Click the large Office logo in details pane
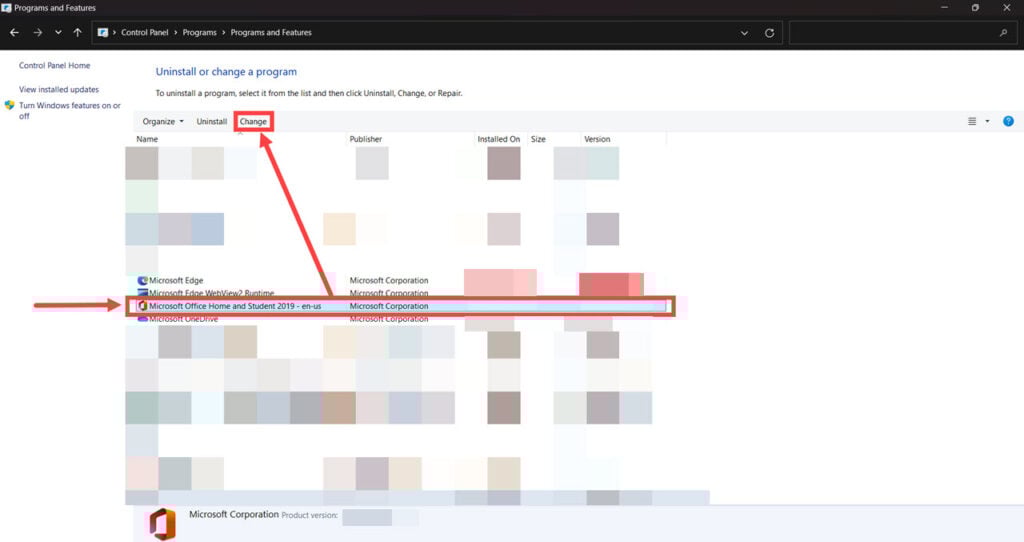Viewport: 1024px width, 542px height. [162, 524]
